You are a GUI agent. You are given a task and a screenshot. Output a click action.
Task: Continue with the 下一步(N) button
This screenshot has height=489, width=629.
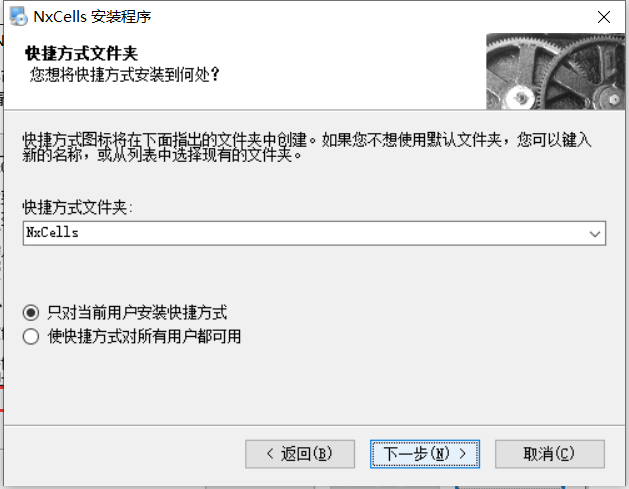click(x=425, y=454)
